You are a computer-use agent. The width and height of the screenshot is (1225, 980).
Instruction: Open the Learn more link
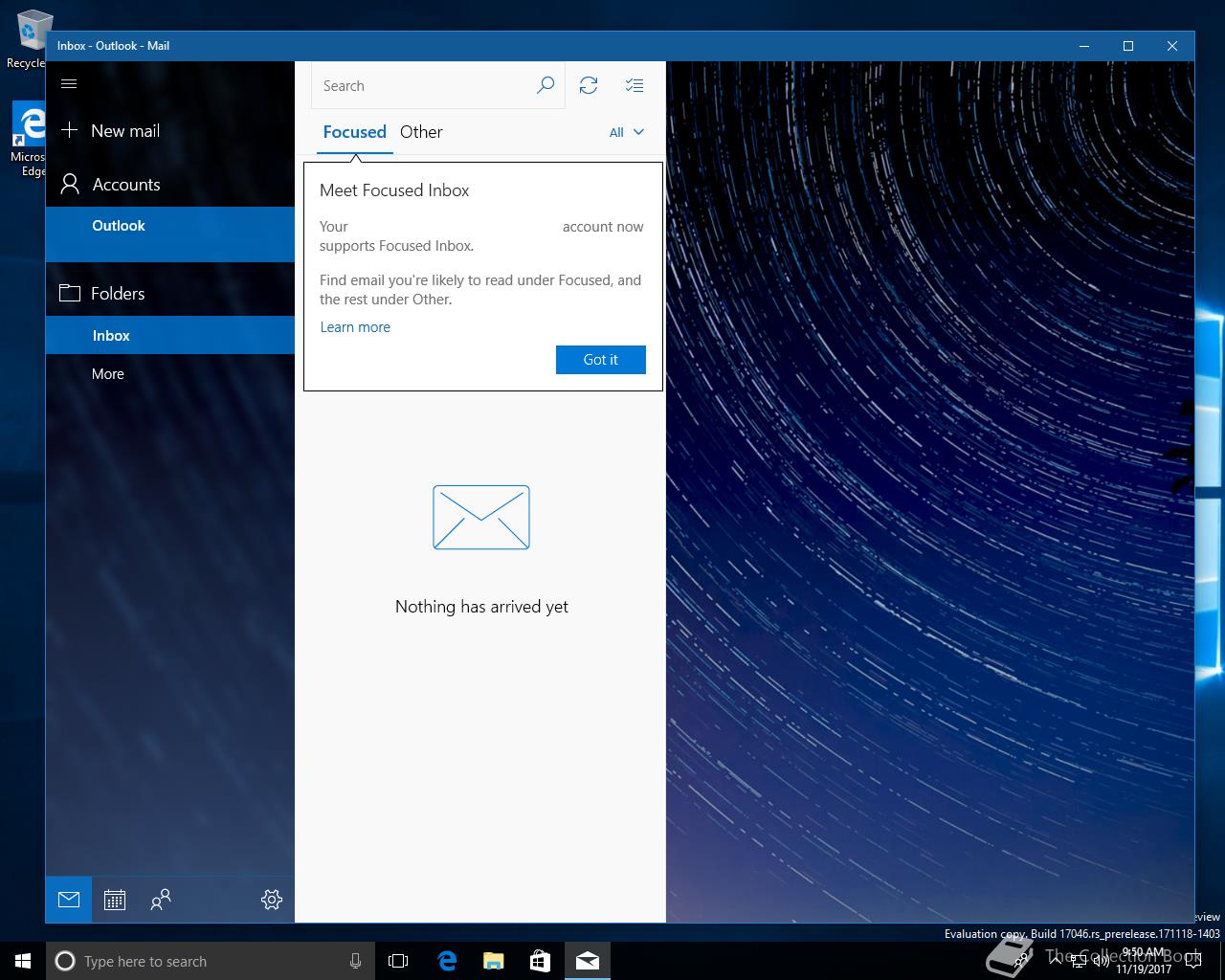point(355,327)
